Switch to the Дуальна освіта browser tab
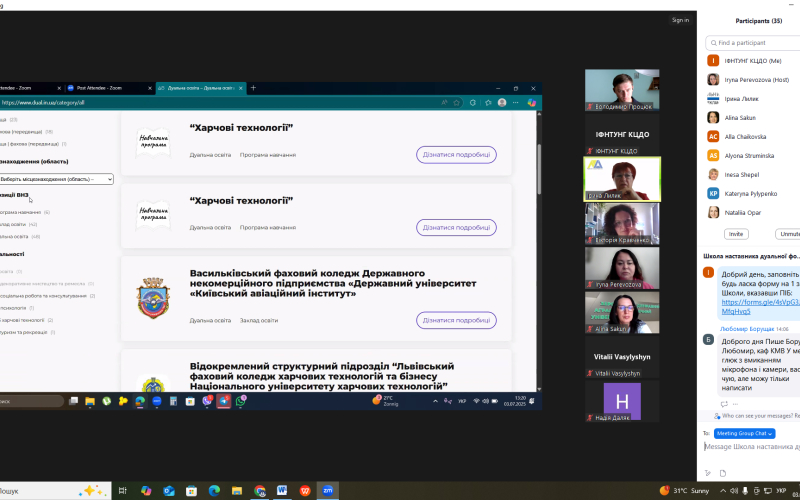 click(201, 88)
